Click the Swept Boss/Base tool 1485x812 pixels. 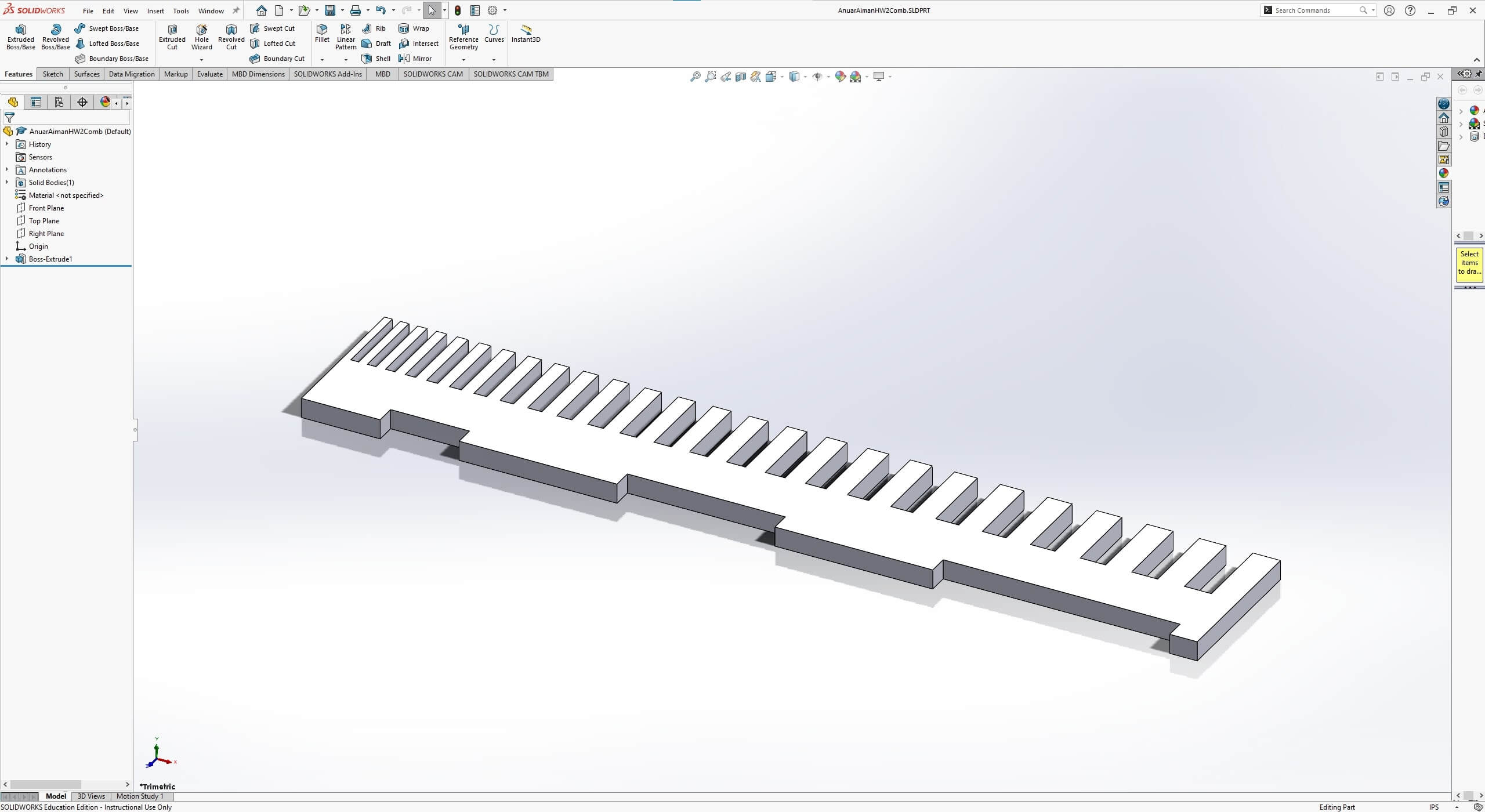click(x=107, y=28)
